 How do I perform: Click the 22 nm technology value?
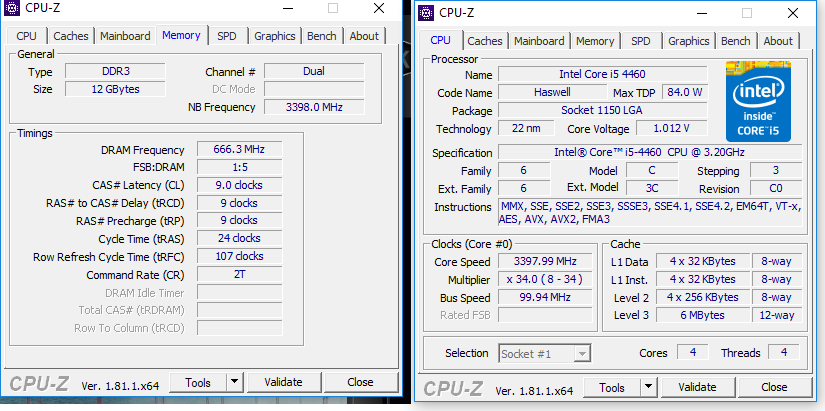click(x=526, y=128)
